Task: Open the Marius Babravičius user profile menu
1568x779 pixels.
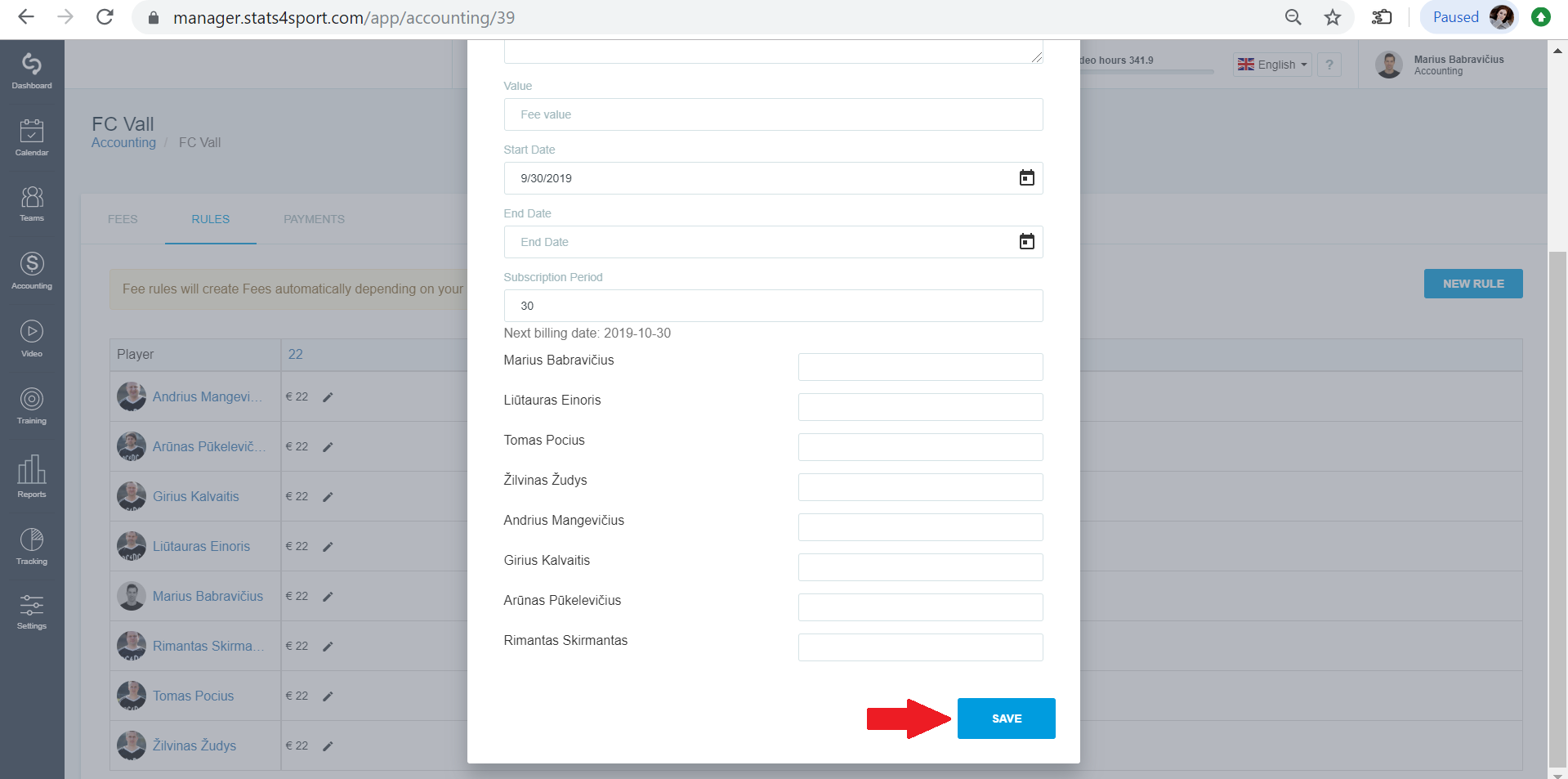Action: tap(1440, 65)
